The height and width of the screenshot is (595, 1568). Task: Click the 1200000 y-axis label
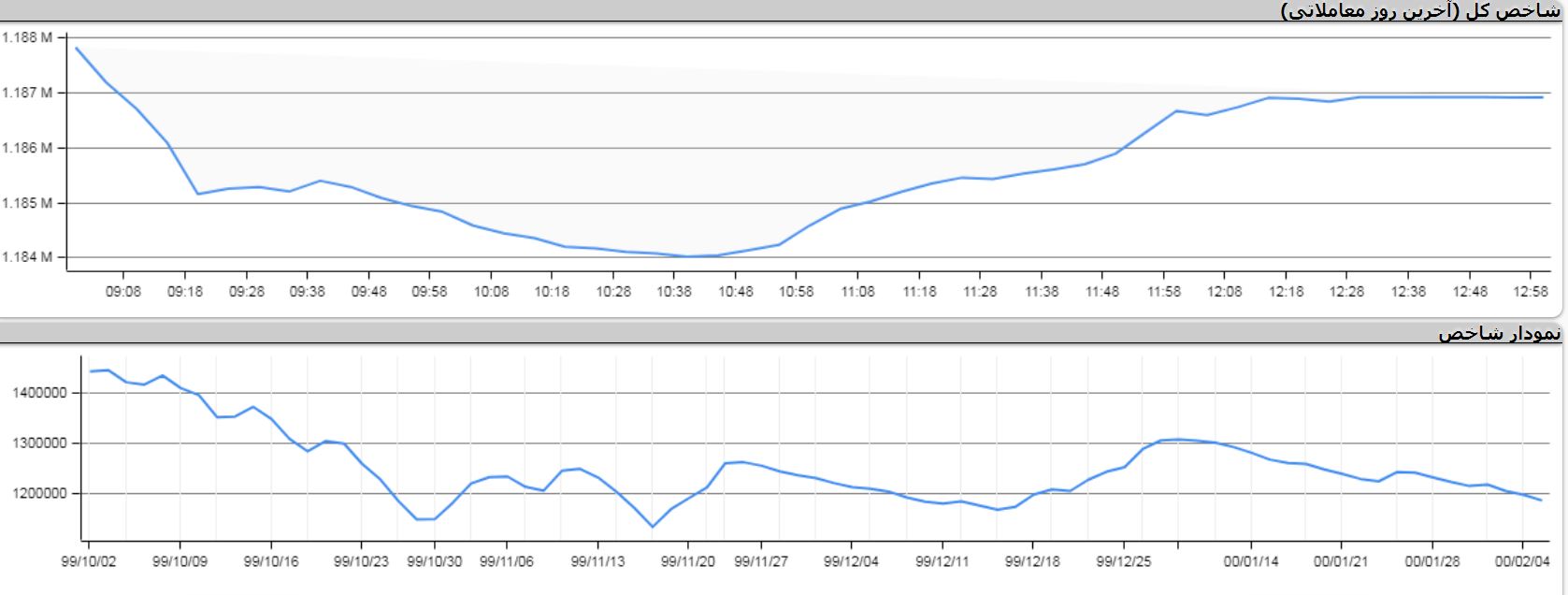pos(40,493)
